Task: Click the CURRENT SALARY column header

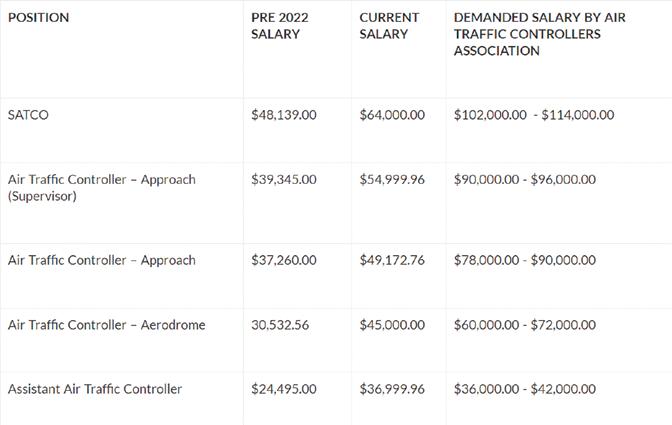Action: [389, 26]
